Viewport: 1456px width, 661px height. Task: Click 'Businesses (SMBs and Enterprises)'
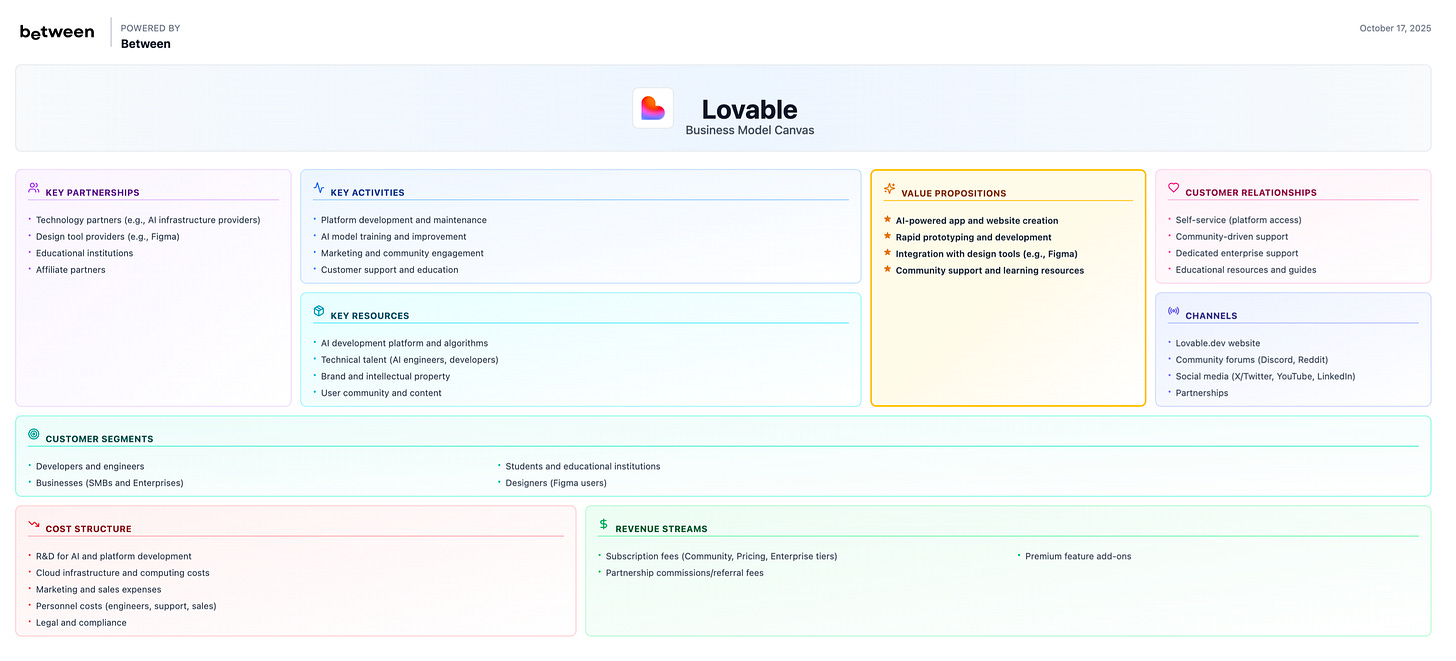pyautogui.click(x=110, y=483)
